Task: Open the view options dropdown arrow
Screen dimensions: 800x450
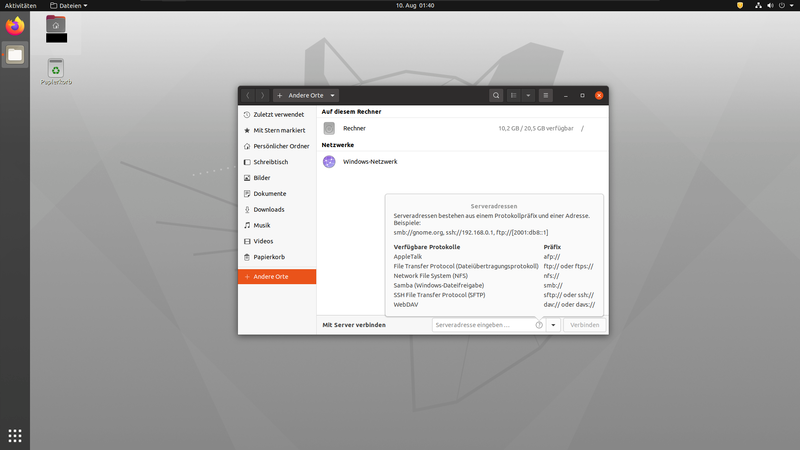Action: tap(528, 95)
